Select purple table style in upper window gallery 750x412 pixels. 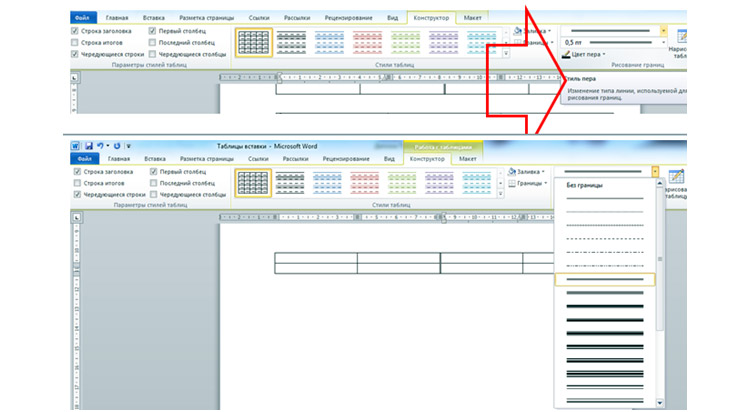point(443,42)
